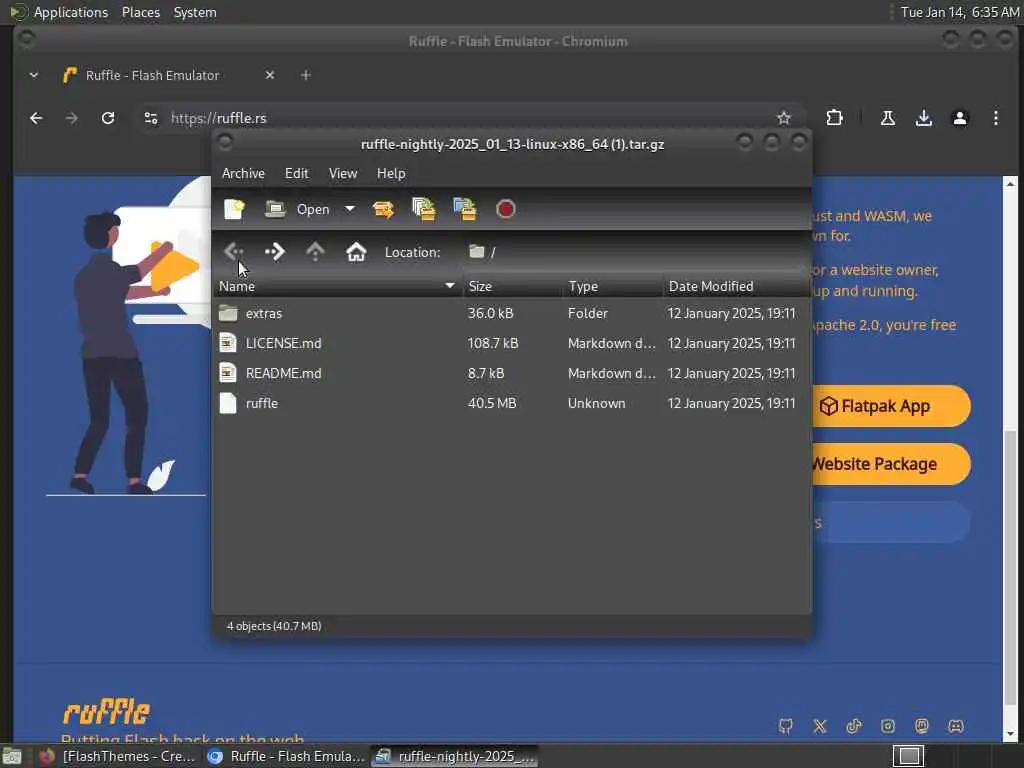Click the Location path field
This screenshot has width=1024, height=768.
(x=633, y=252)
